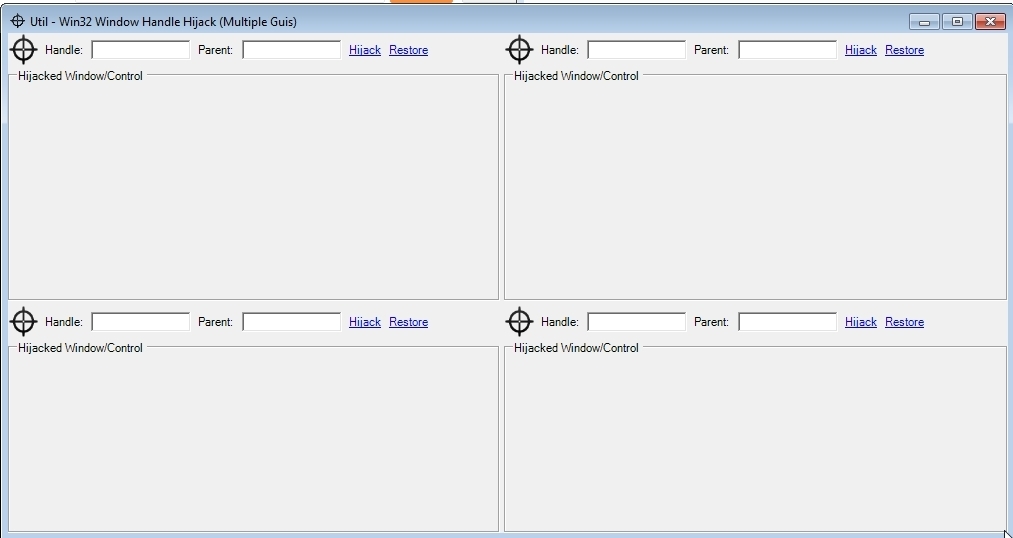1013x538 pixels.
Task: Open the window system menu via title bar icon
Action: 17,21
